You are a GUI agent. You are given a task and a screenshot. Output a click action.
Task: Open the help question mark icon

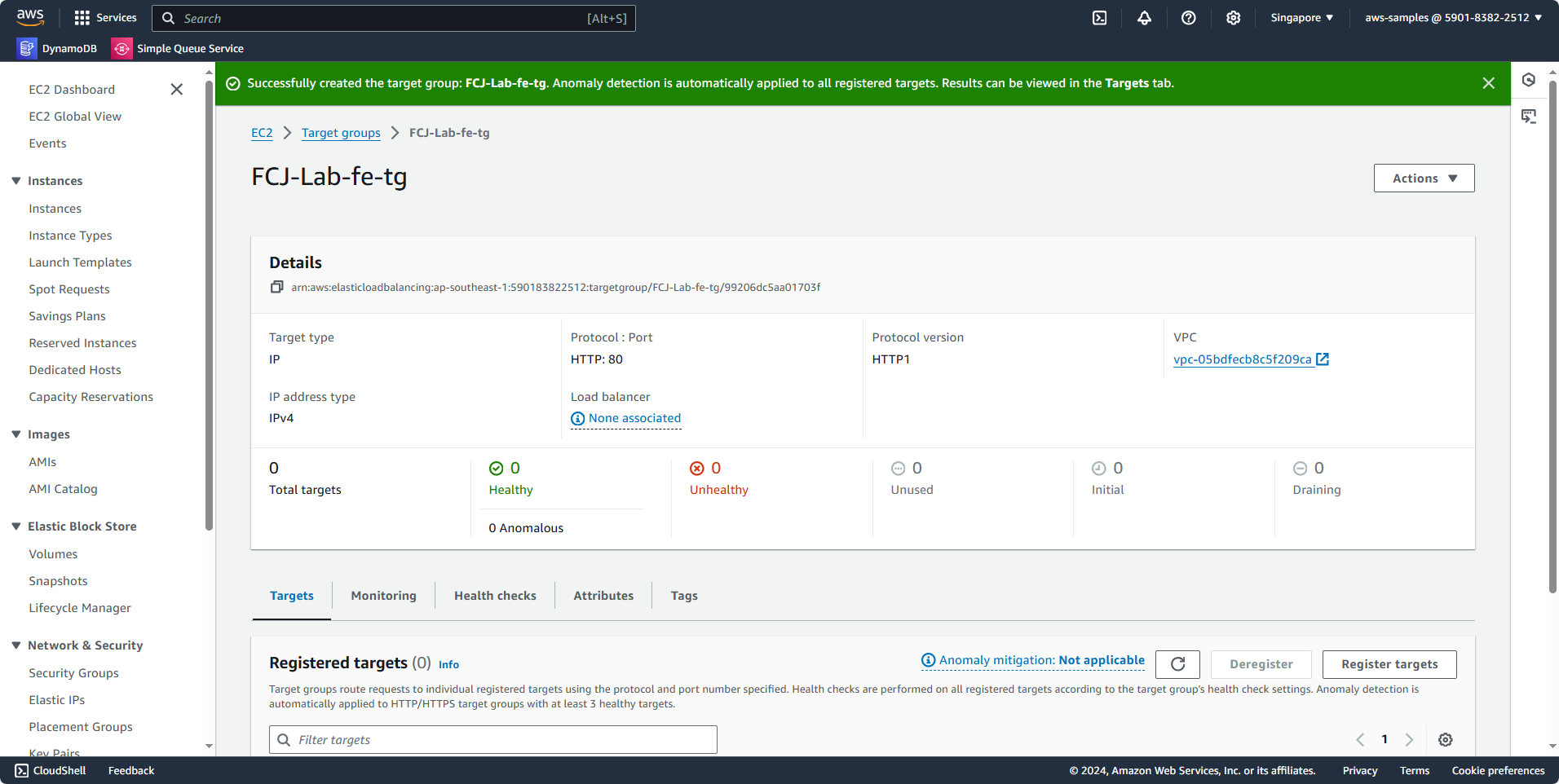1189,18
